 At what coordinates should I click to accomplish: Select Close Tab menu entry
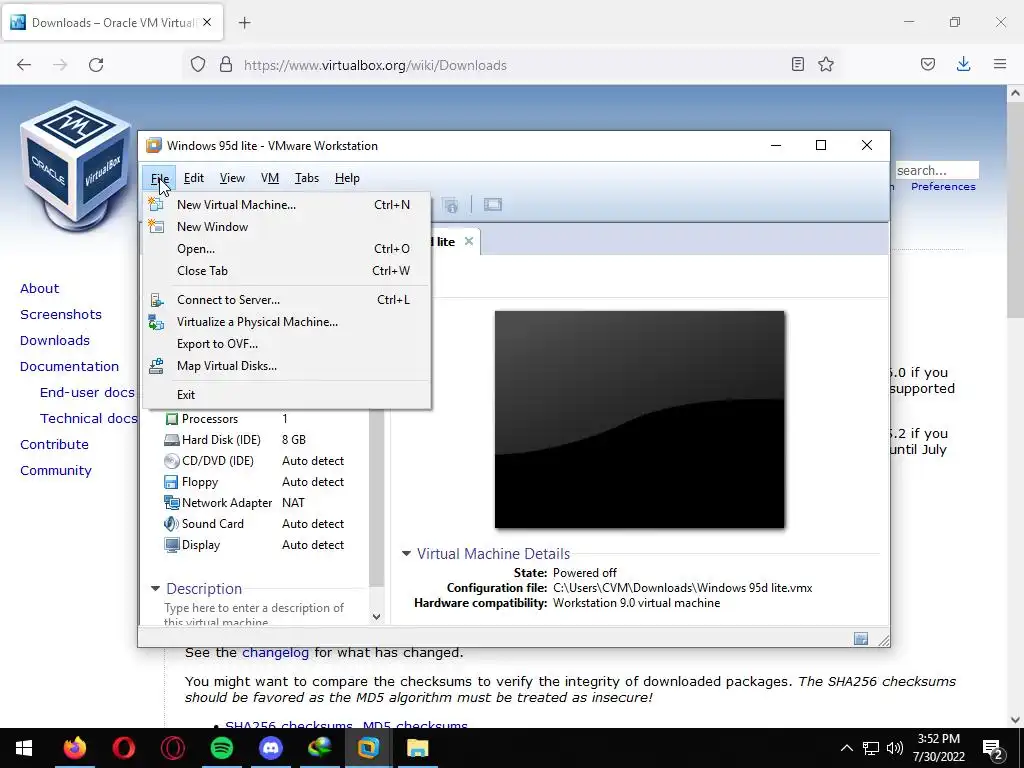287,270
